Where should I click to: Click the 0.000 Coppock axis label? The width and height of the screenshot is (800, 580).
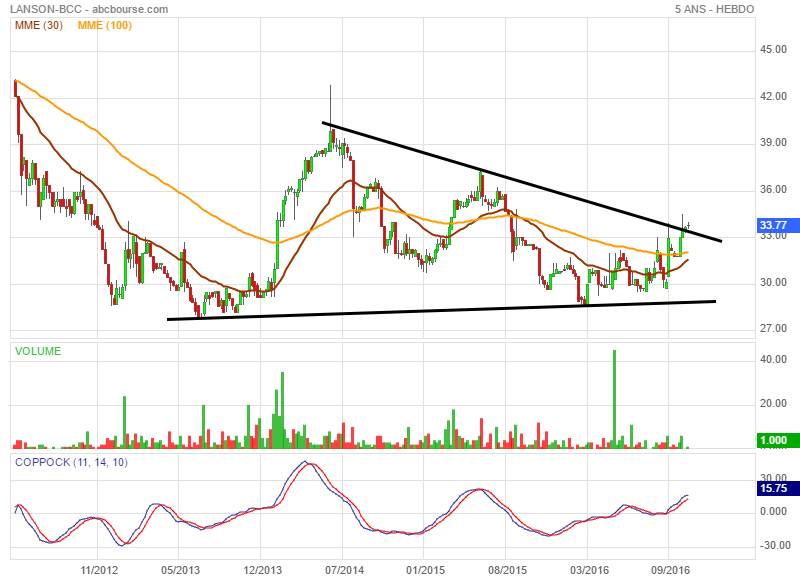coord(773,512)
